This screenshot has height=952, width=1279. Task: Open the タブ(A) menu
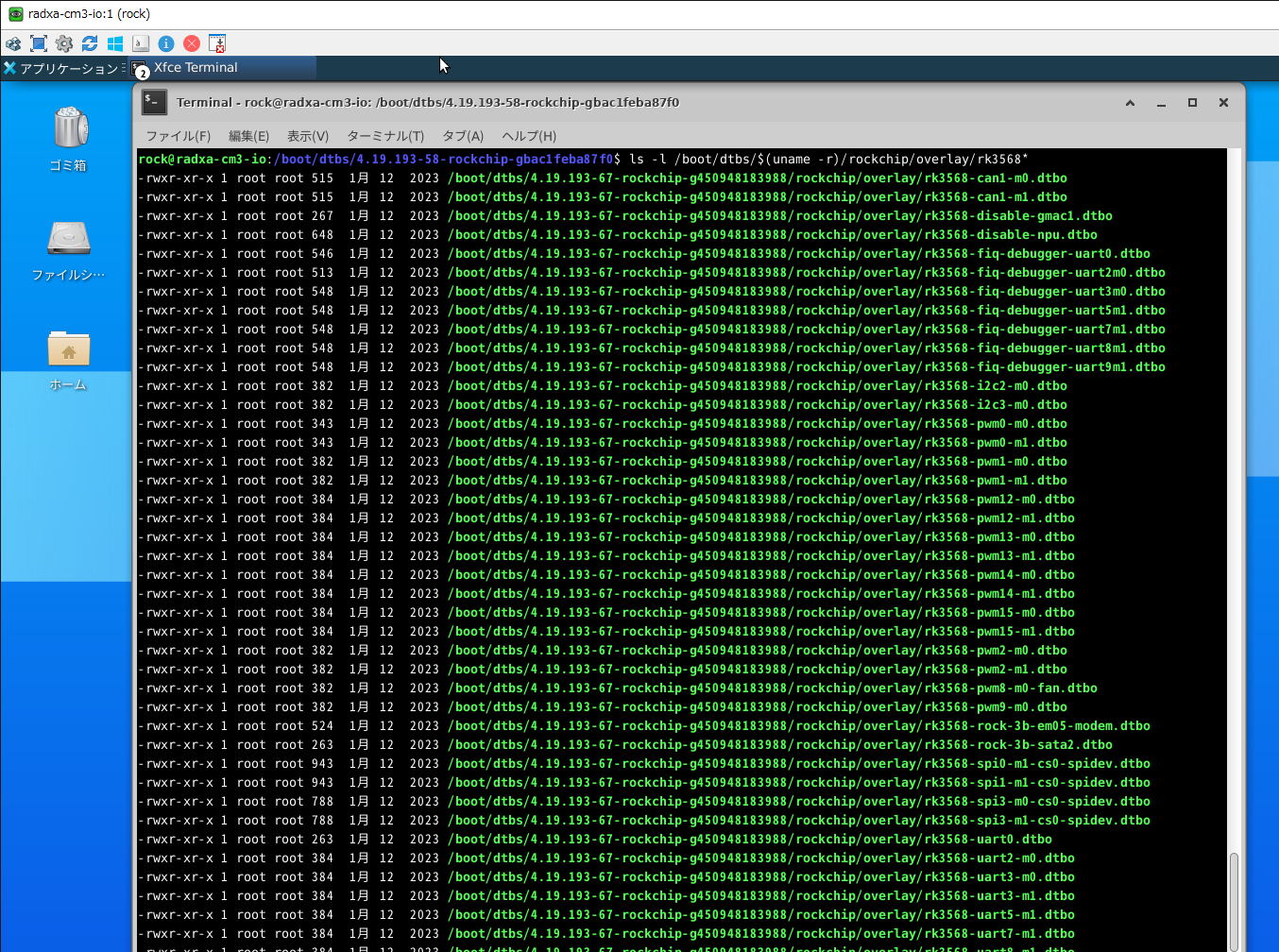point(463,136)
